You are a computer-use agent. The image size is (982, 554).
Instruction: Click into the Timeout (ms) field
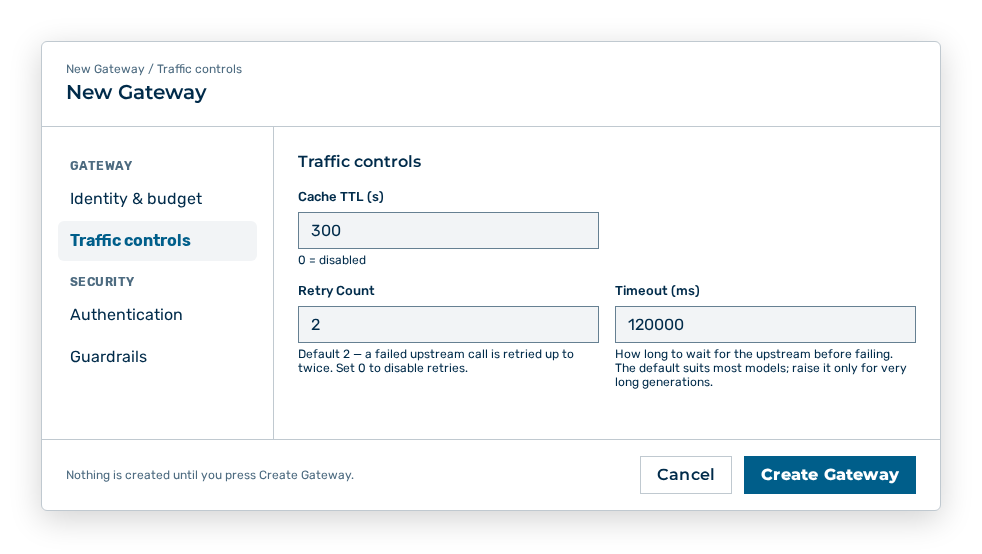tap(765, 324)
